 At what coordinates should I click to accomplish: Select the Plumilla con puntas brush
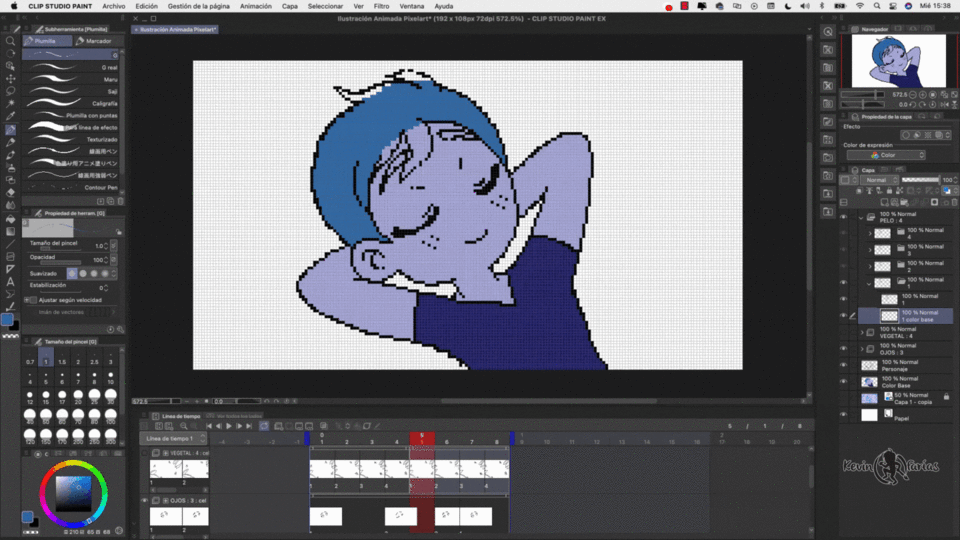72,115
